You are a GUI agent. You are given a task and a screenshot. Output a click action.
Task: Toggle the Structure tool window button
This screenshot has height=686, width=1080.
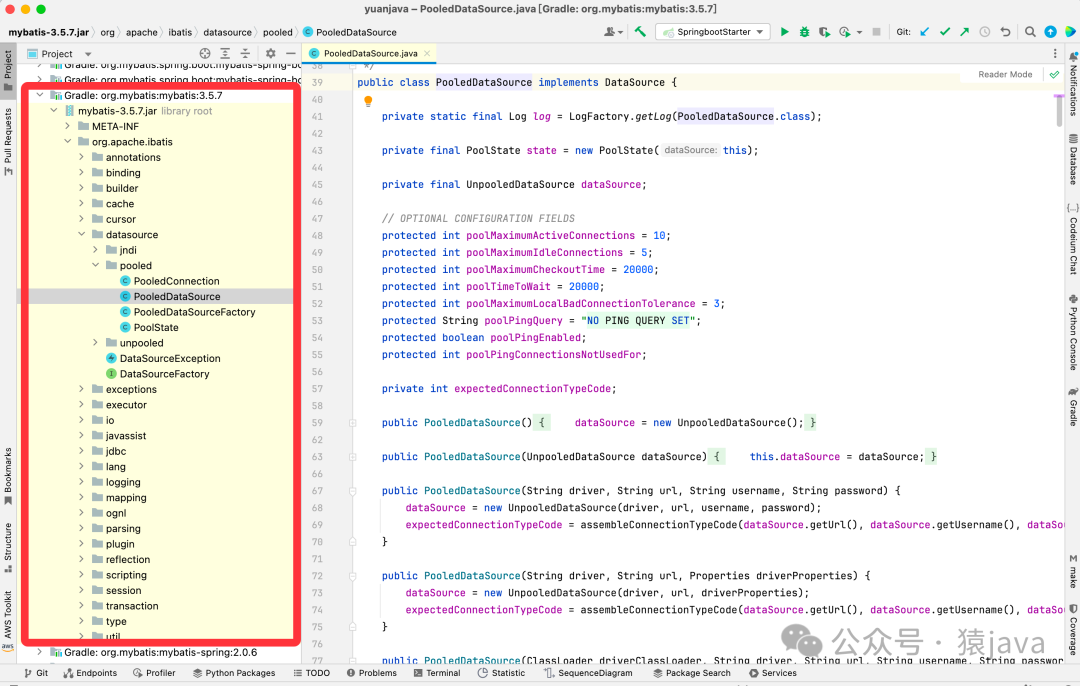click(x=8, y=548)
